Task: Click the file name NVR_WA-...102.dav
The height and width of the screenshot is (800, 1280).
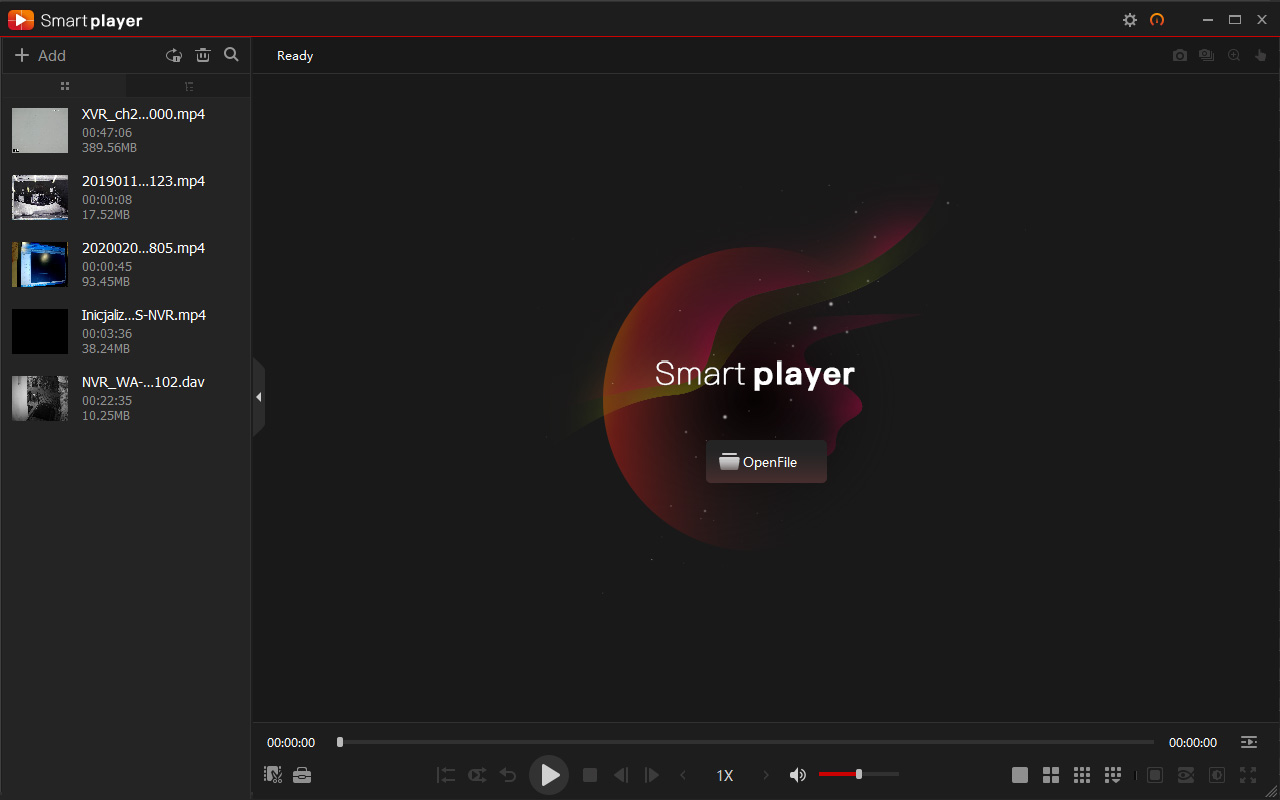Action: point(143,382)
